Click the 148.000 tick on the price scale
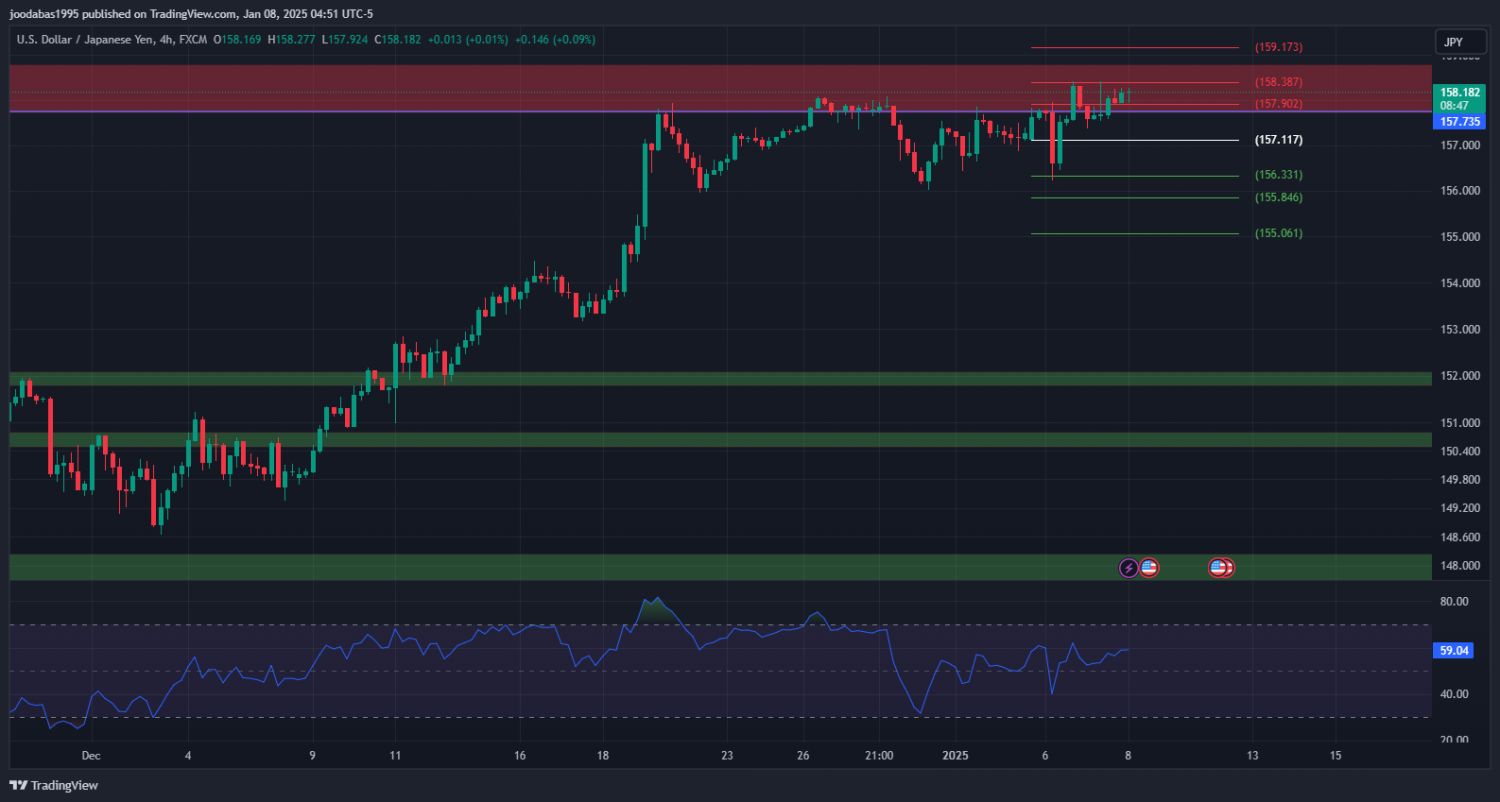This screenshot has height=802, width=1500. [x=1453, y=566]
